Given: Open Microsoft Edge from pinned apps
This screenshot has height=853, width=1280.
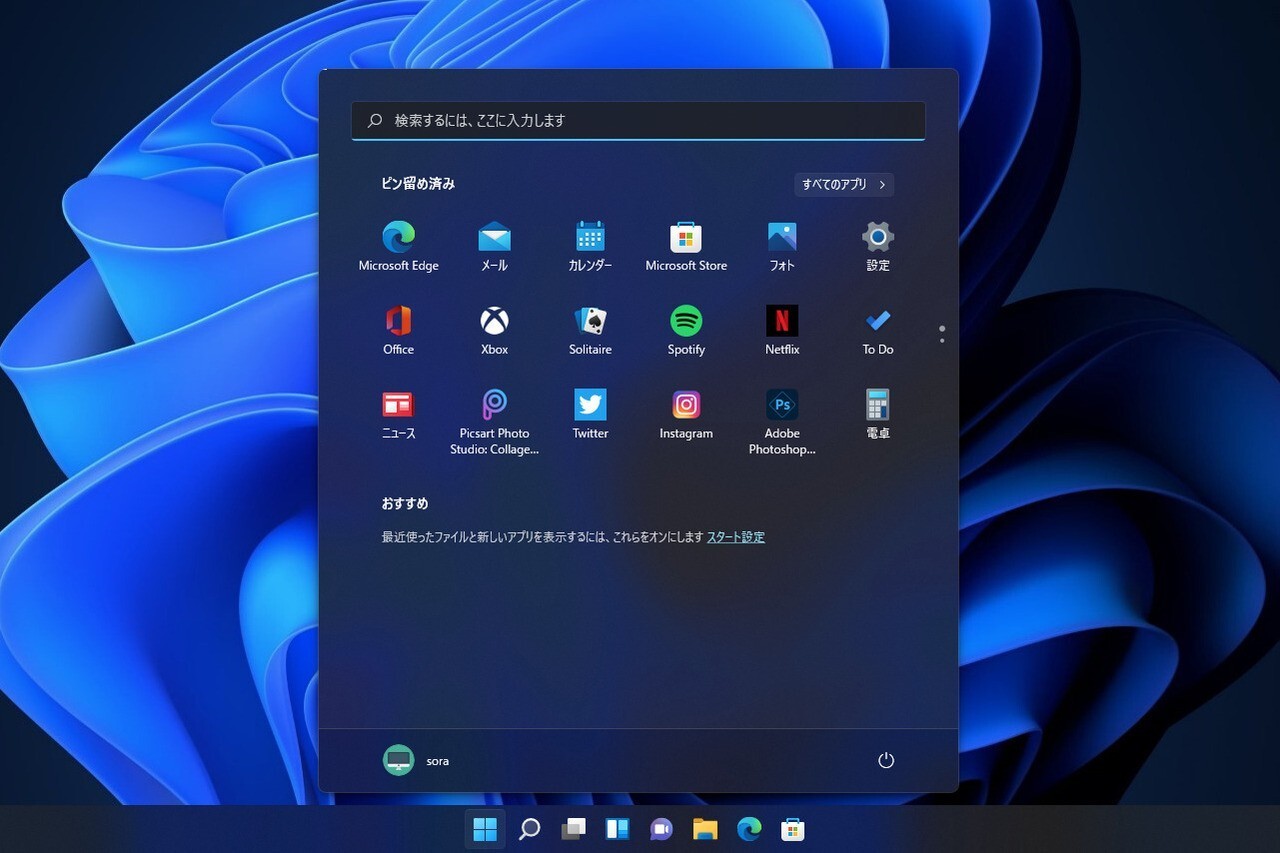Looking at the screenshot, I should tap(398, 246).
